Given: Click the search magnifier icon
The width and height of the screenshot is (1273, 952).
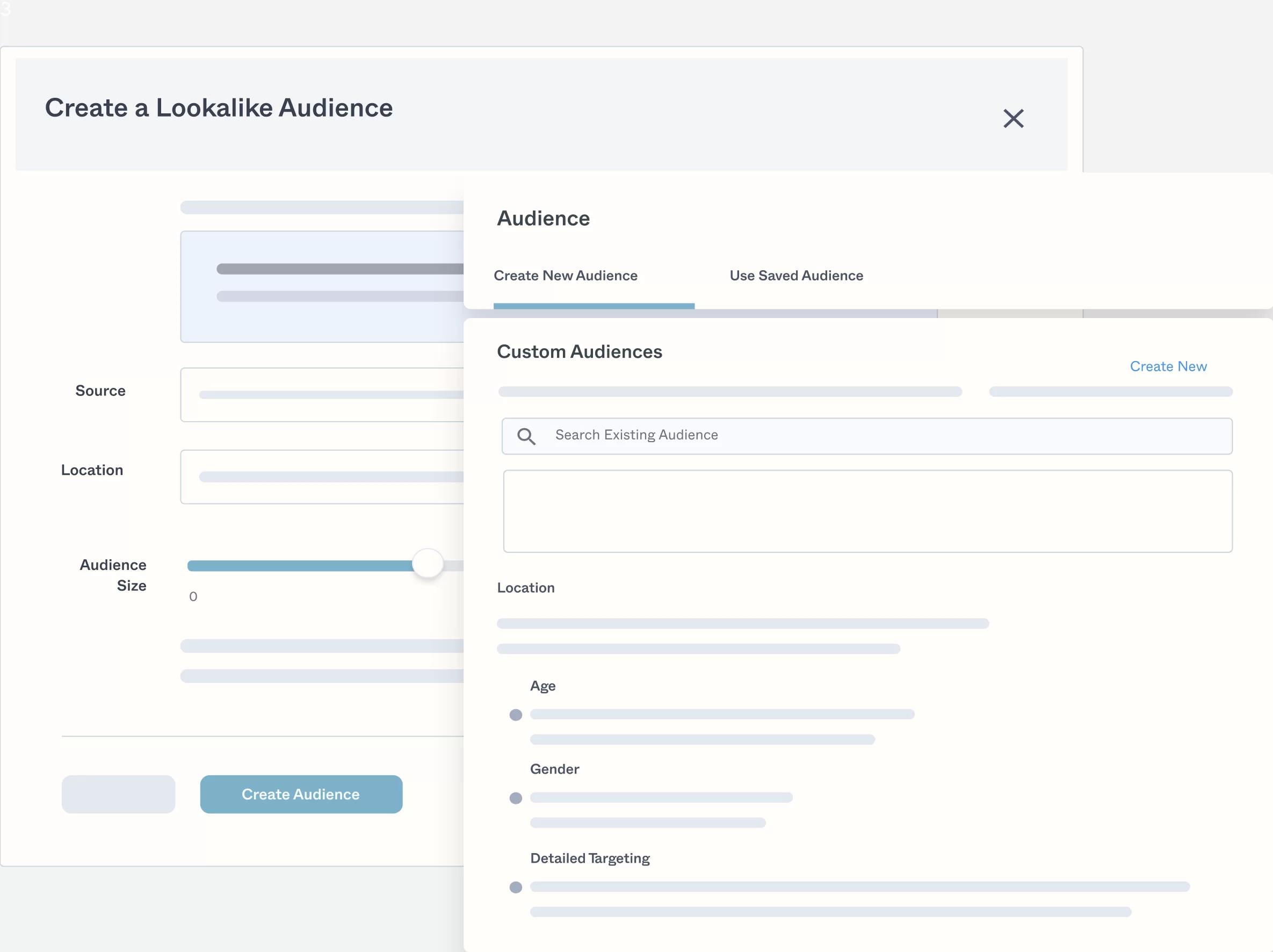Looking at the screenshot, I should tap(526, 436).
